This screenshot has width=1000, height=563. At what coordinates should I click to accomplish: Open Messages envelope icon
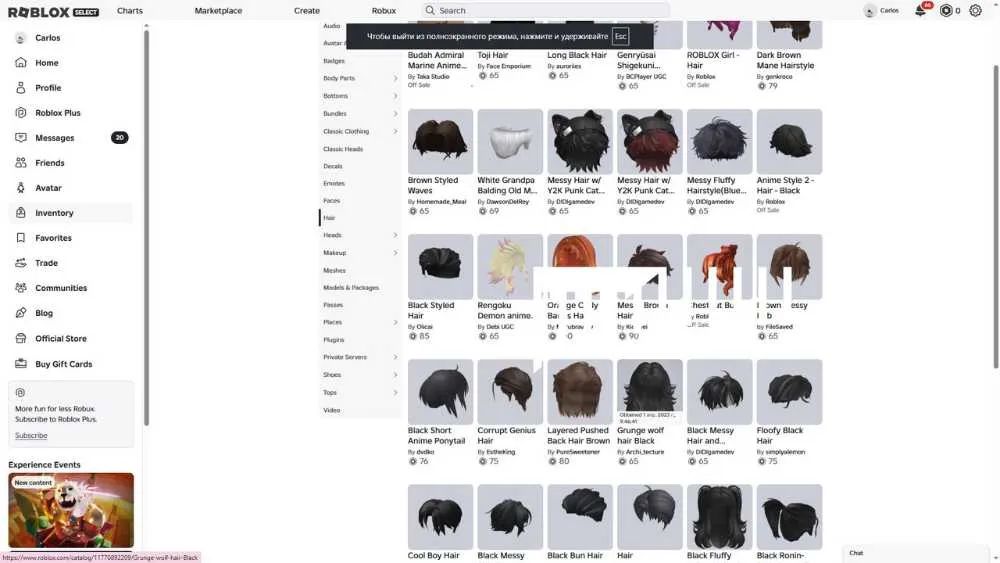tap(21, 137)
